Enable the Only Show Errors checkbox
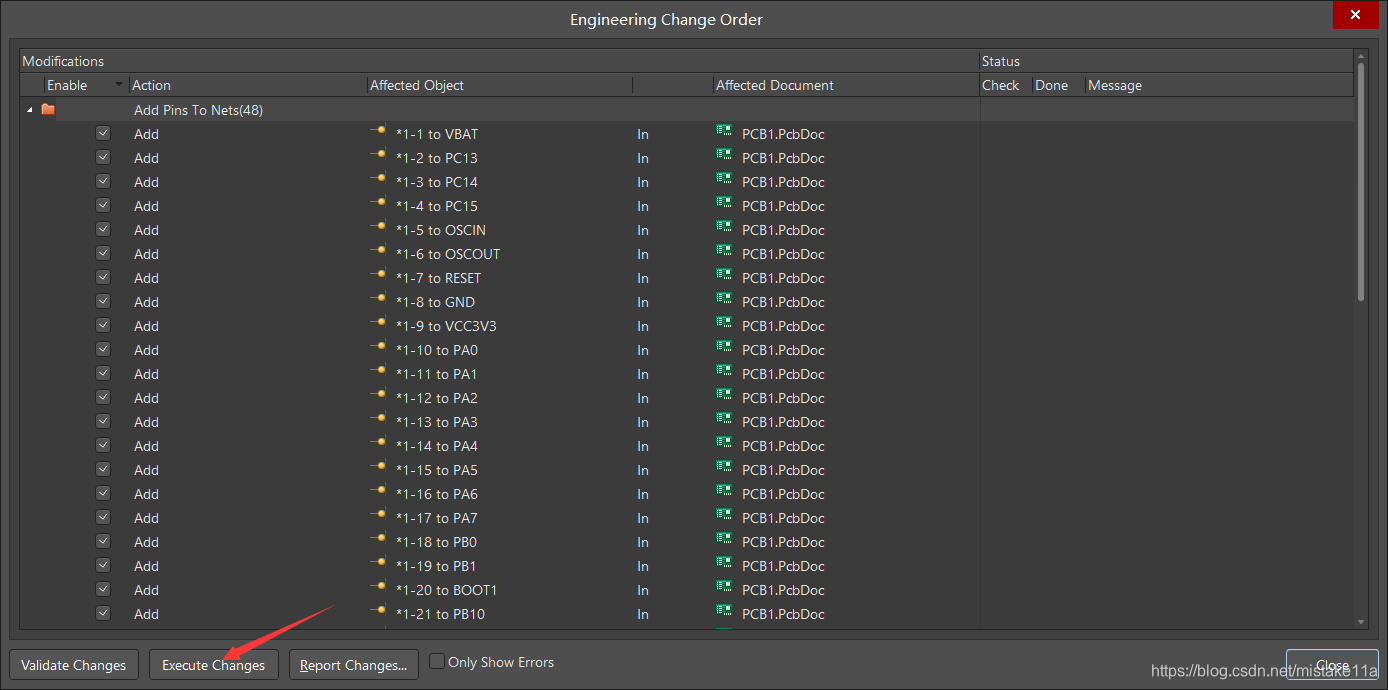This screenshot has height=690, width=1388. [437, 662]
